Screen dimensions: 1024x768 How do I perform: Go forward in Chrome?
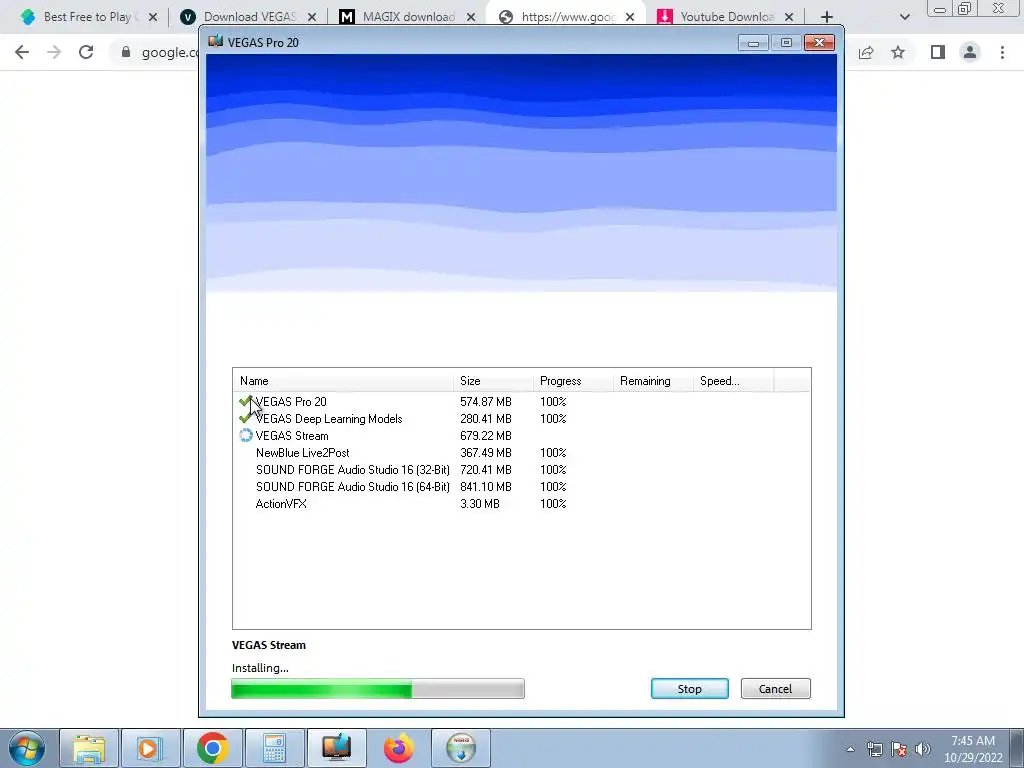tap(54, 52)
